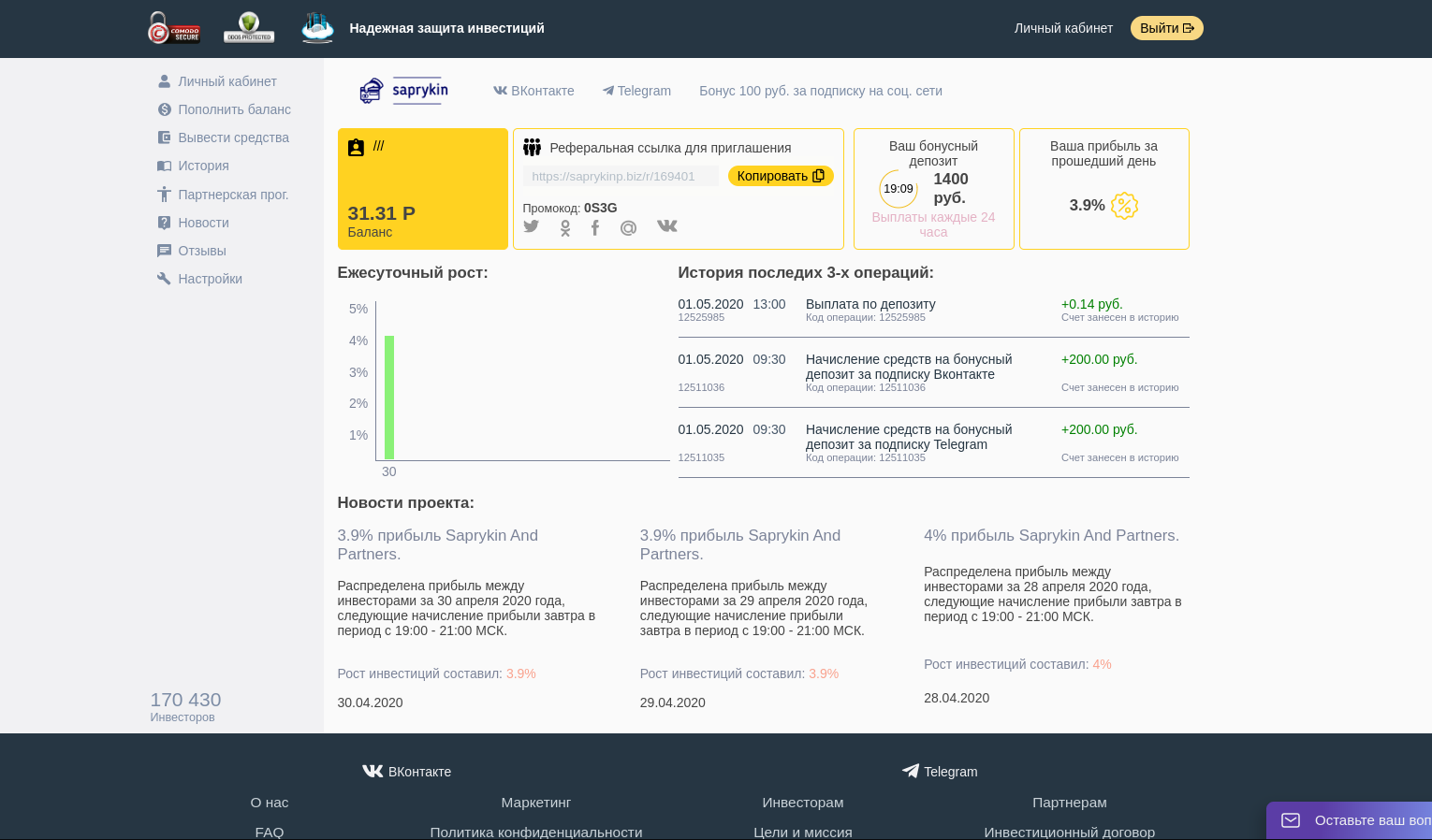Open the saprykin logo home link

pos(403,91)
